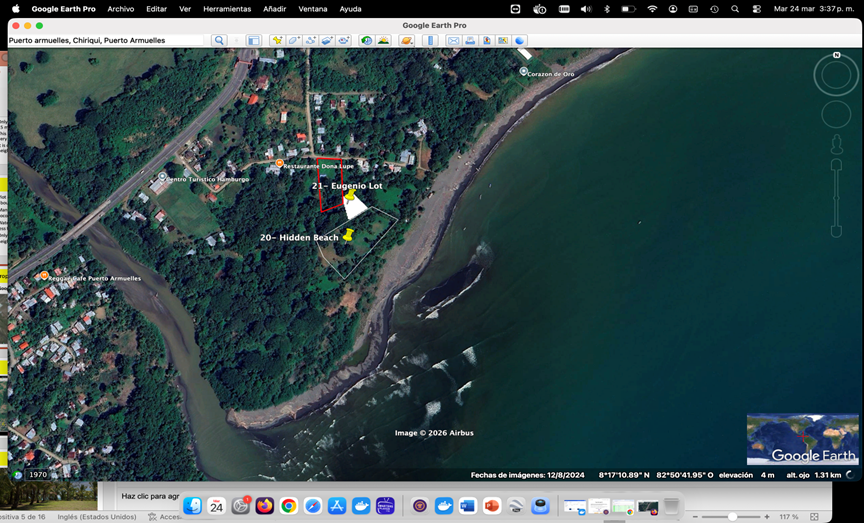Open the Herramientas menu
Screen dimensions: 864x523
(x=227, y=9)
